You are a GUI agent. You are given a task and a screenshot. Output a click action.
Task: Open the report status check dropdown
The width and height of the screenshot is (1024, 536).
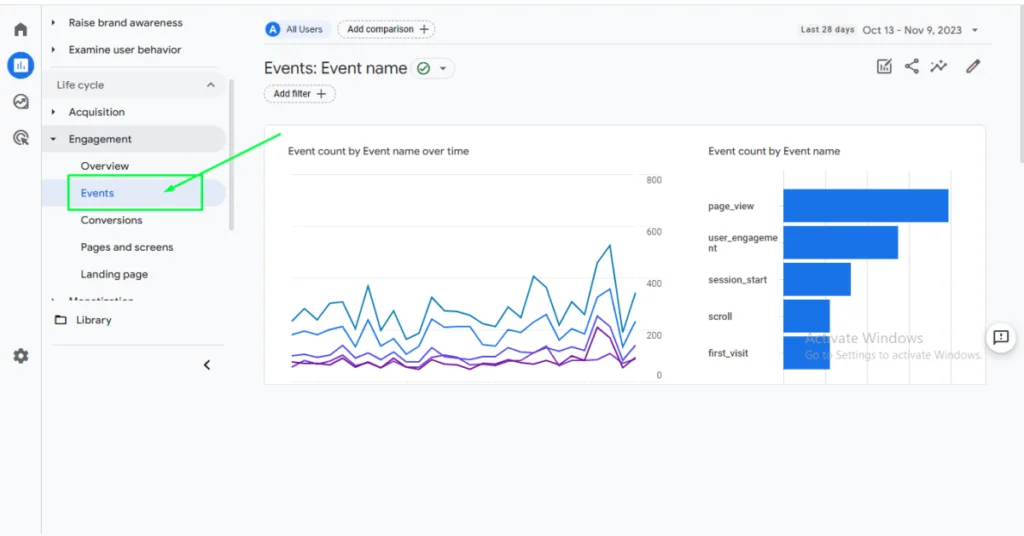point(433,69)
